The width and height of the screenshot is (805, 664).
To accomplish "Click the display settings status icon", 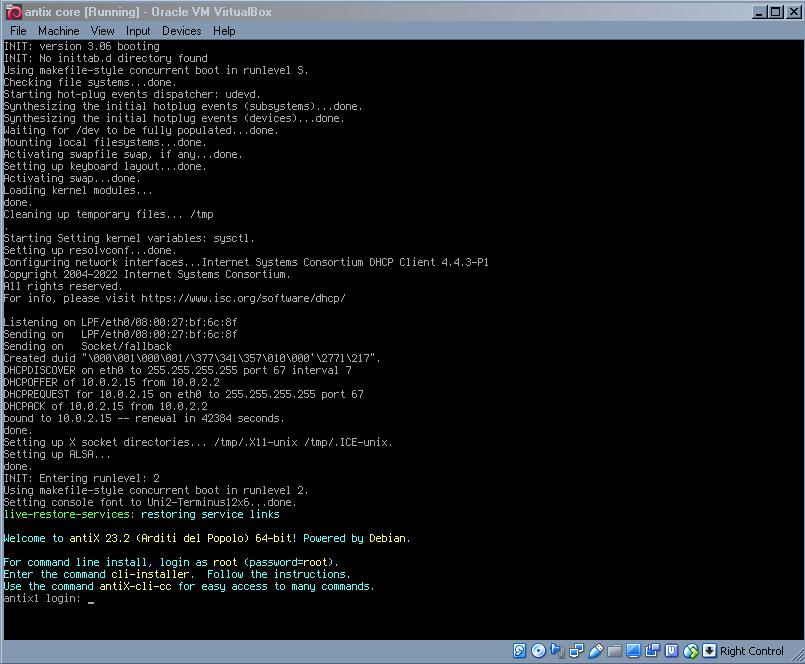I will (x=633, y=651).
